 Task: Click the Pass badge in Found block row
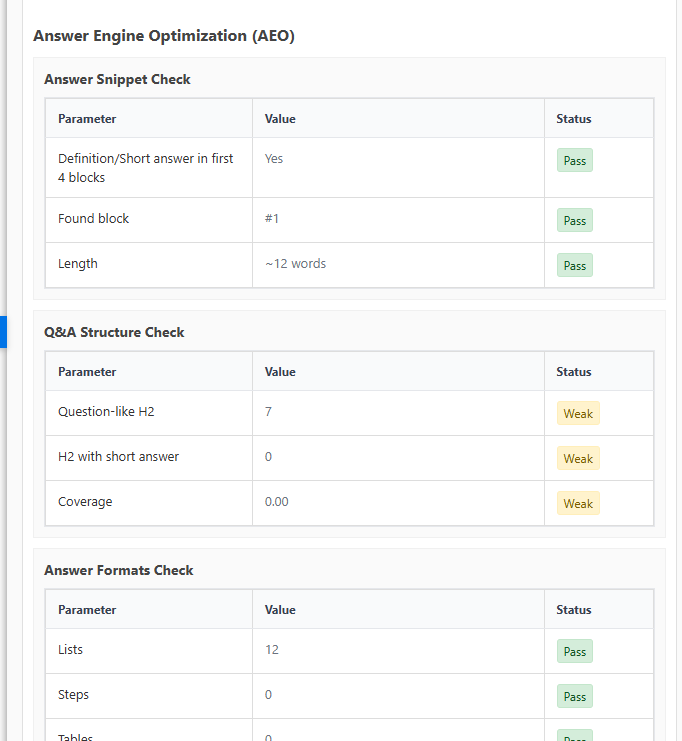coord(575,220)
